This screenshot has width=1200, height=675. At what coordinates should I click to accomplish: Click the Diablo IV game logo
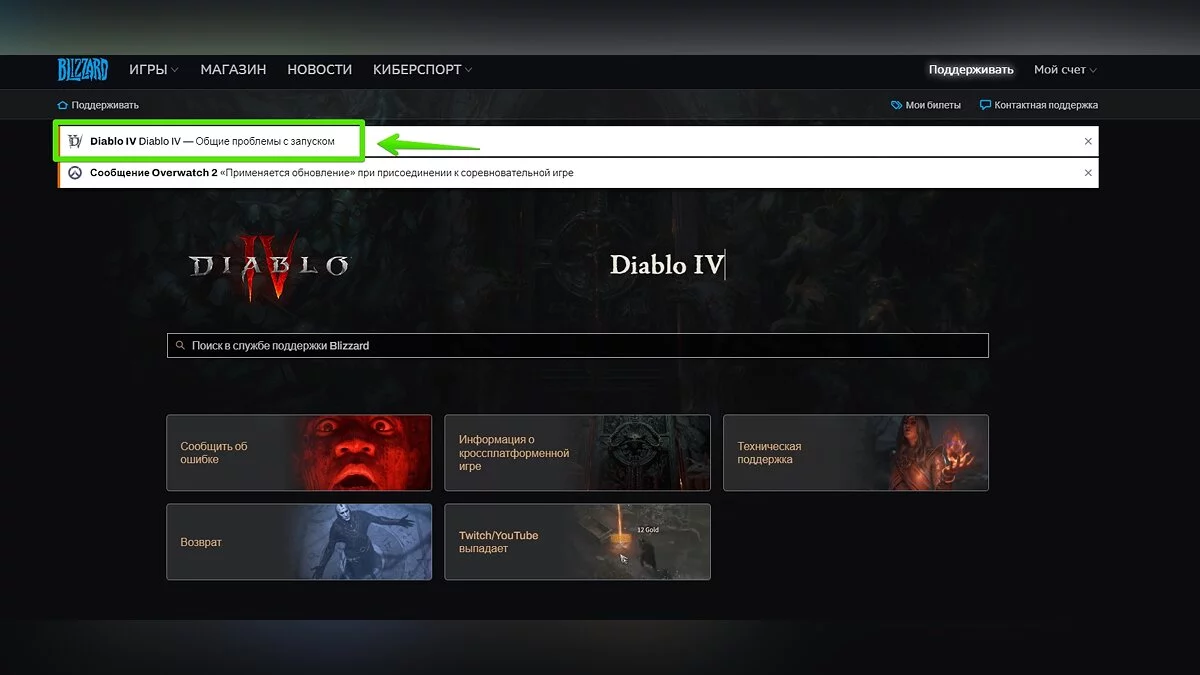[270, 266]
